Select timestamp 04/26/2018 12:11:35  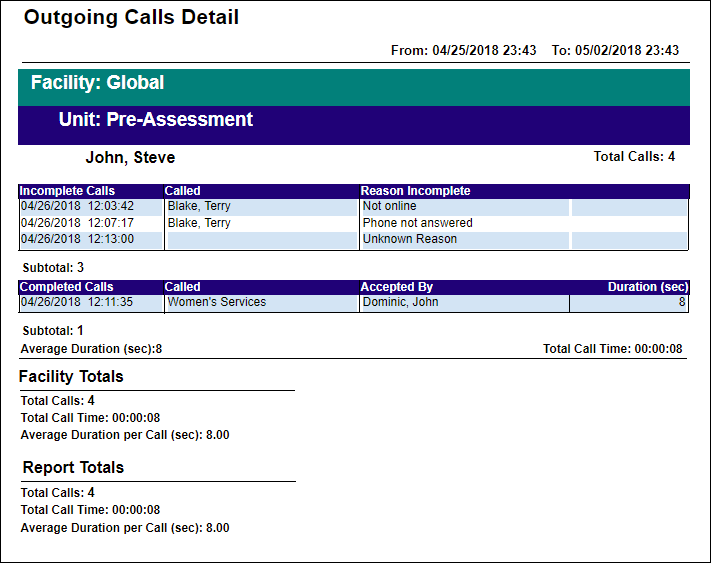pos(77,302)
